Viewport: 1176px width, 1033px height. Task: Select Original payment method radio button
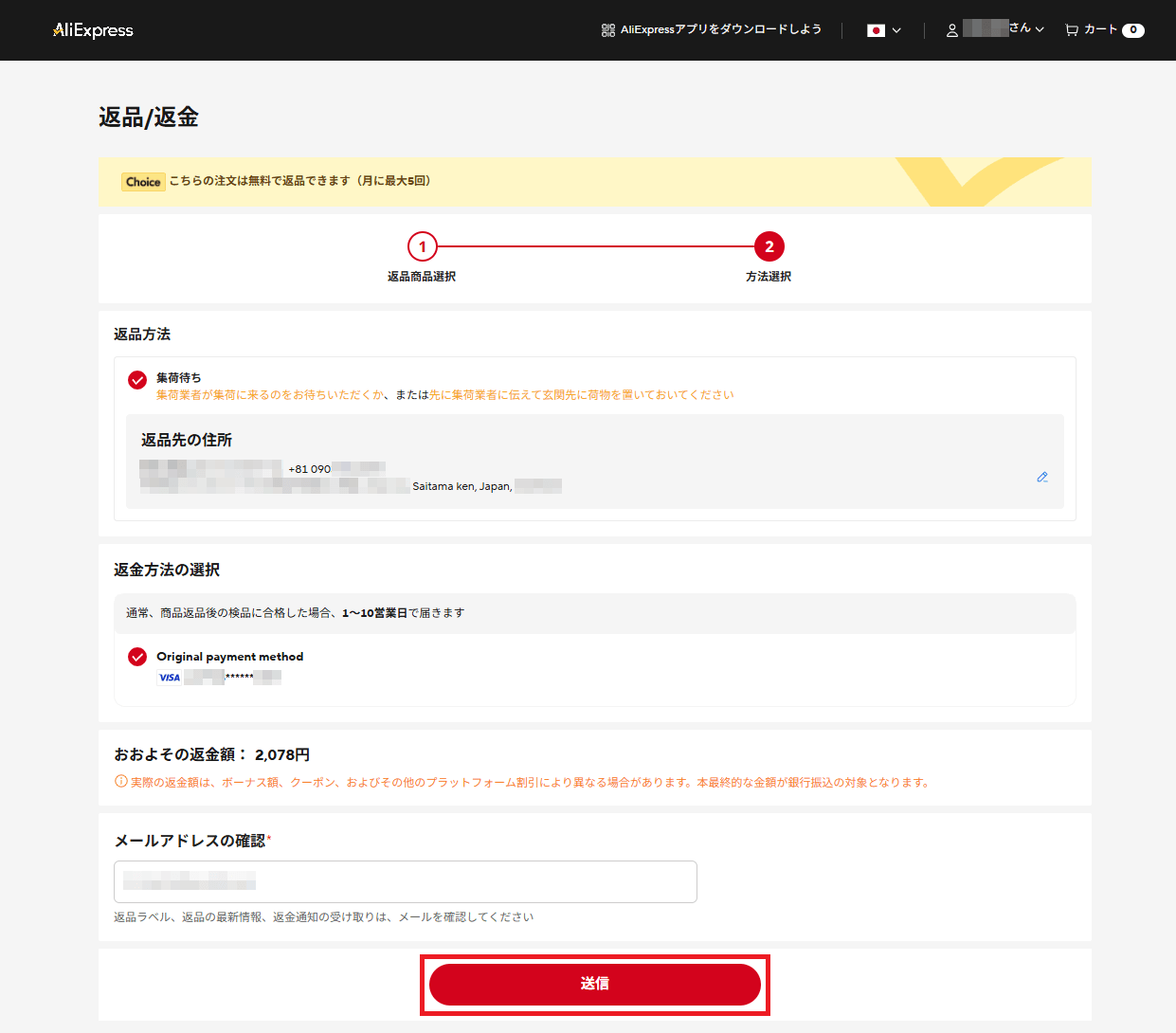(137, 657)
